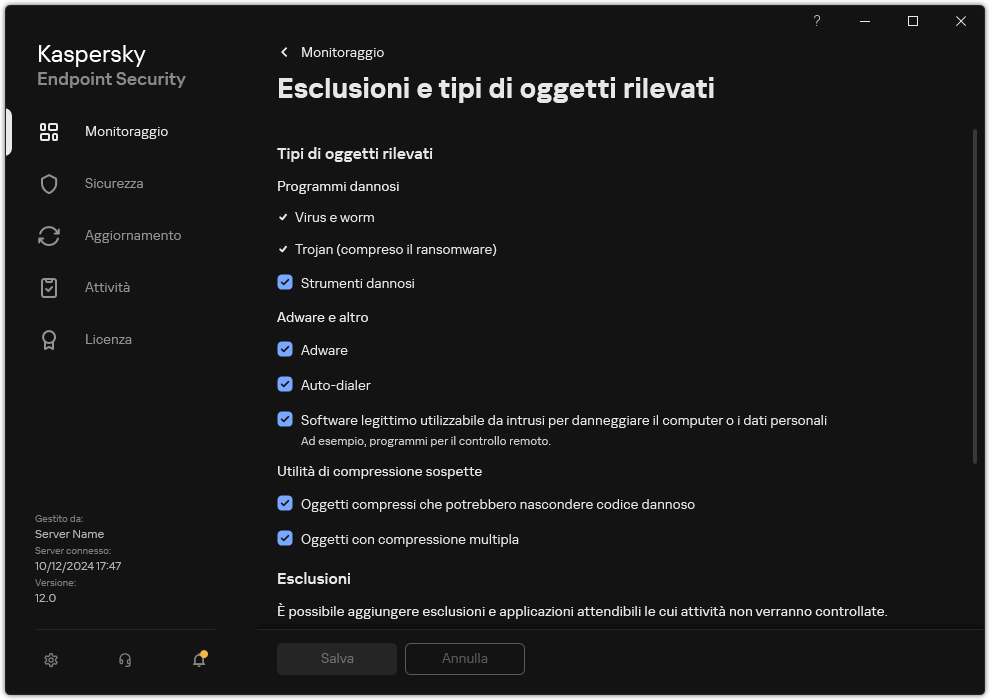Open application settings via gear icon

tap(50, 660)
